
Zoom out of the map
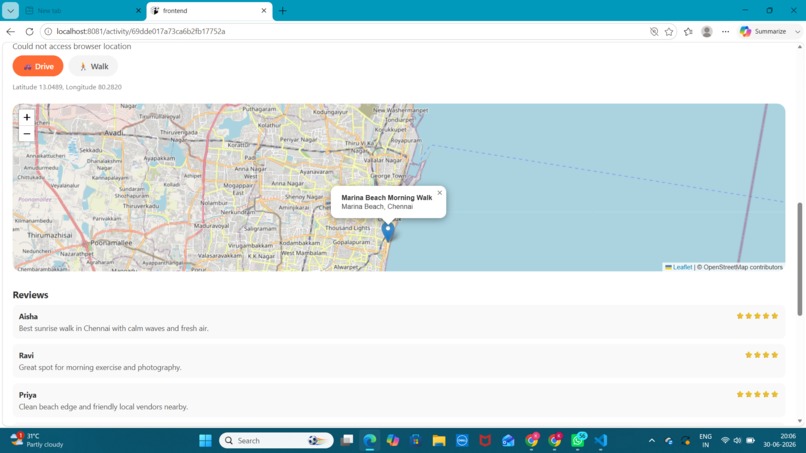coord(27,134)
